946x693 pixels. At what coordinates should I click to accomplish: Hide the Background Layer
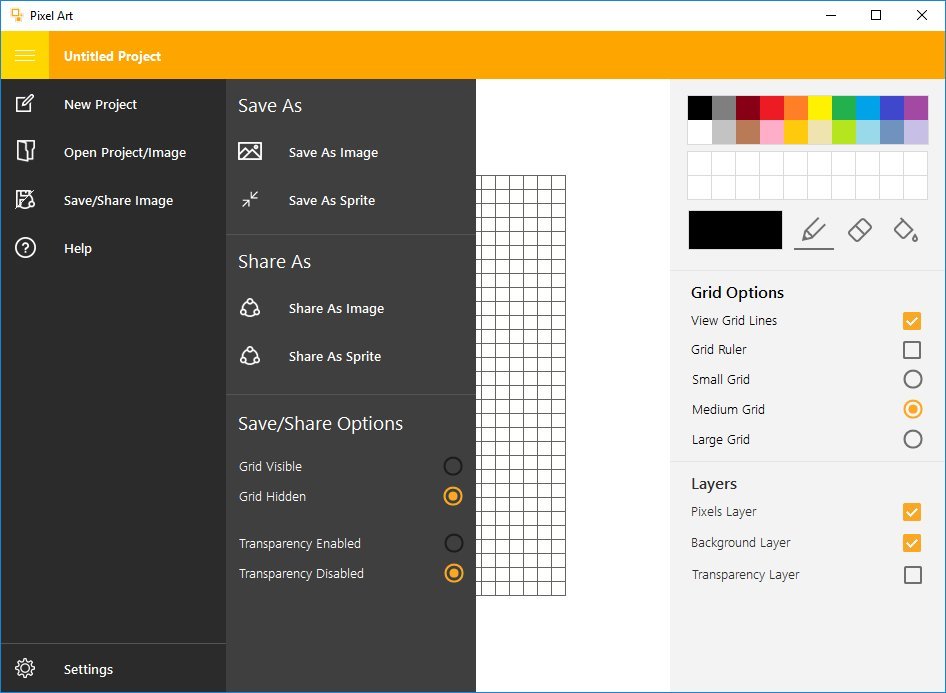(912, 543)
